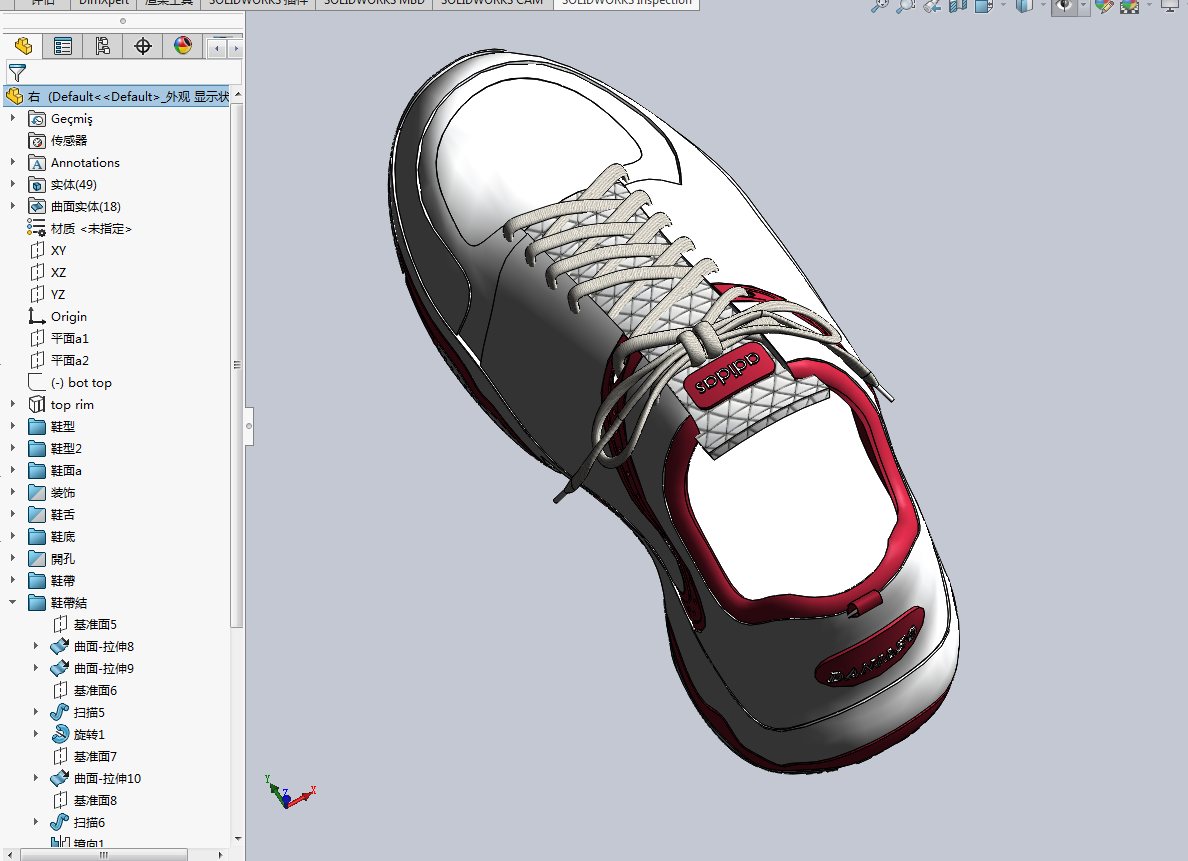The width and height of the screenshot is (1188, 861).
Task: Expand the 旋转1 feature
Action: pos(36,734)
